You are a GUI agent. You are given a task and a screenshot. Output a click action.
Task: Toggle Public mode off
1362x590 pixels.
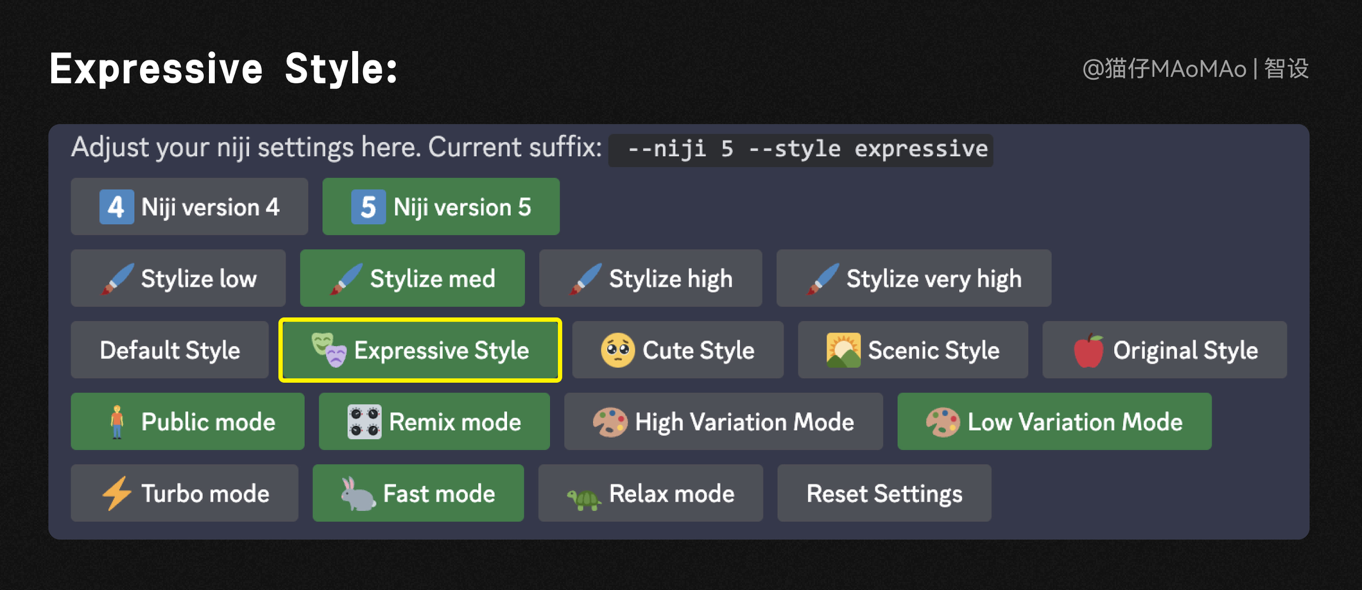pos(187,422)
